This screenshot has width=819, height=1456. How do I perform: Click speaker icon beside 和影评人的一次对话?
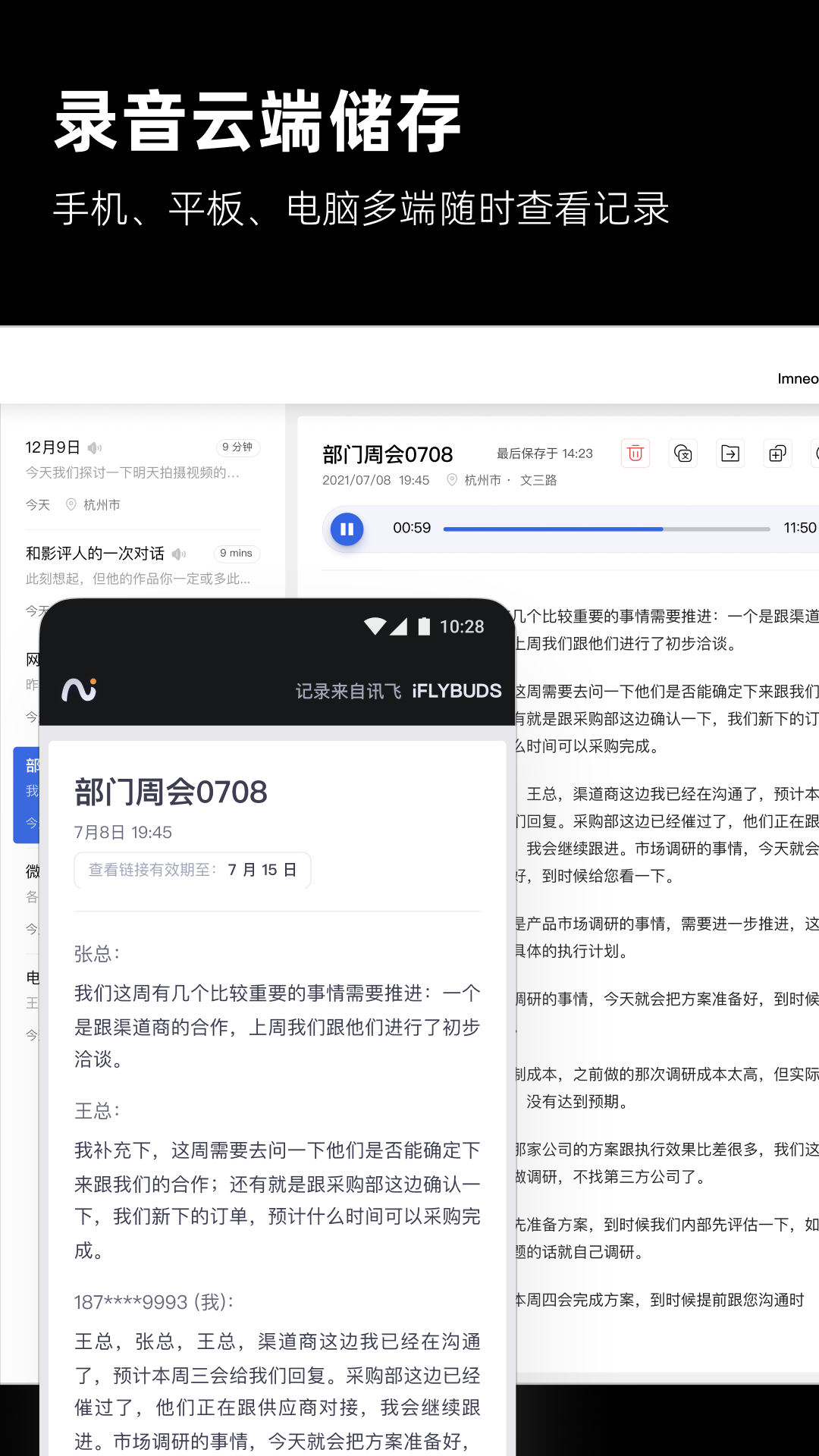pos(179,554)
